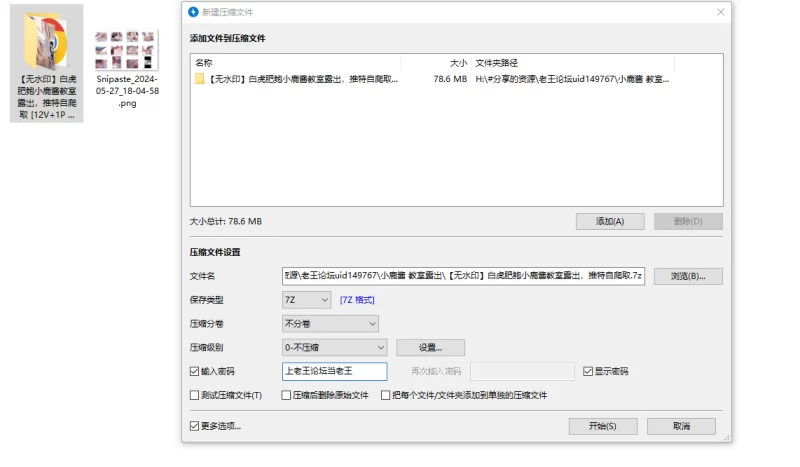800x467 pixels.
Task: Open the 压缩分卷 dropdown
Action: pyautogui.click(x=330, y=324)
